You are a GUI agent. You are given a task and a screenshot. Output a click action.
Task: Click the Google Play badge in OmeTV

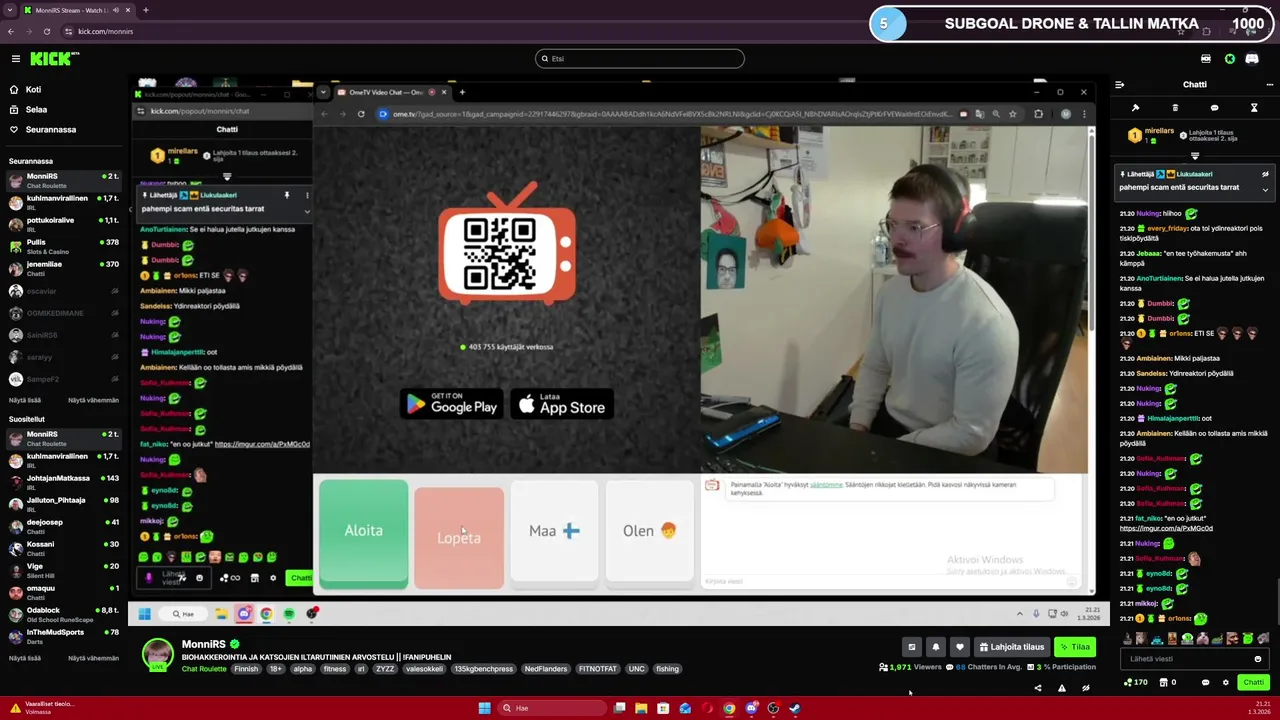tap(452, 403)
